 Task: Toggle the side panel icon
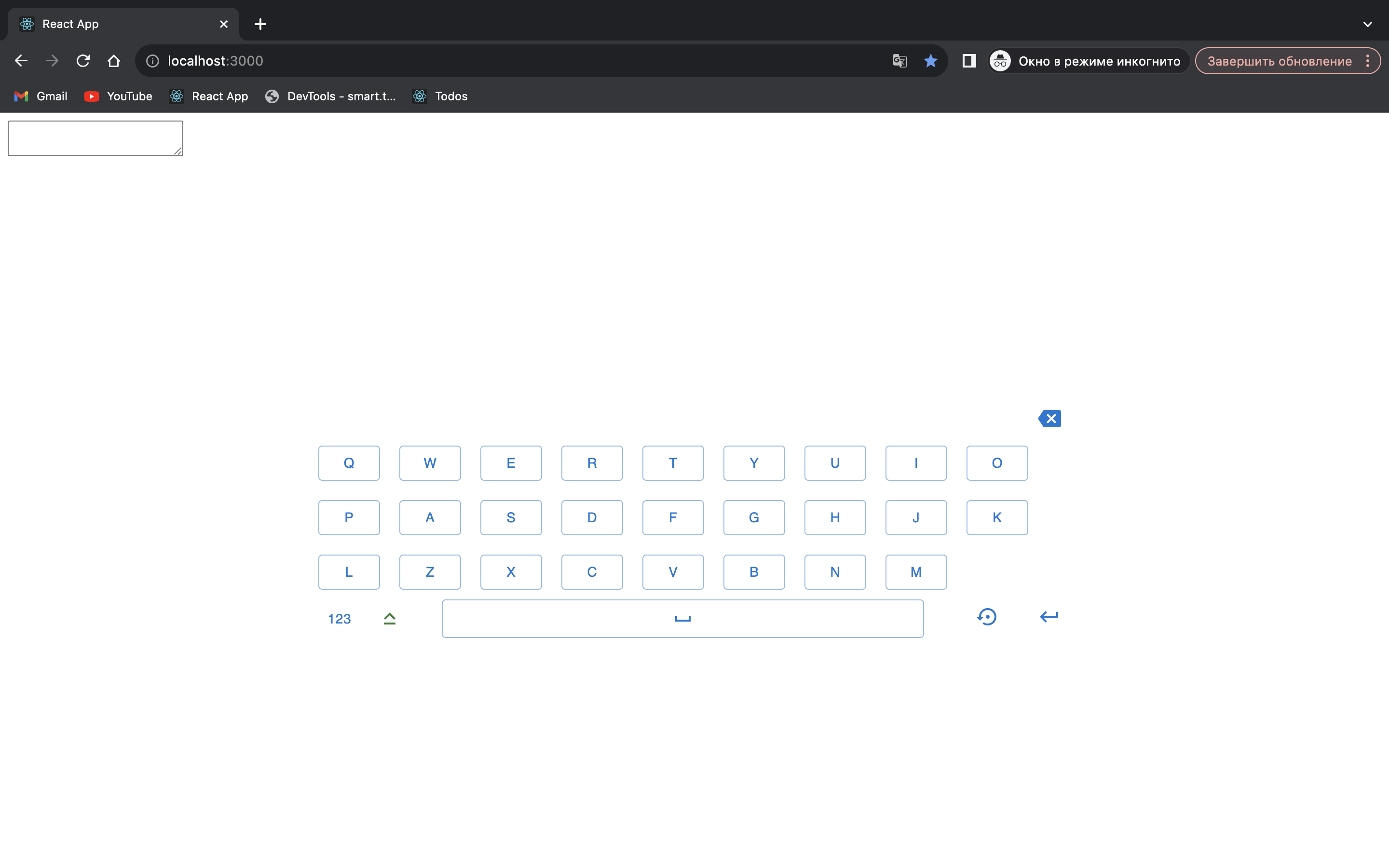[969, 61]
